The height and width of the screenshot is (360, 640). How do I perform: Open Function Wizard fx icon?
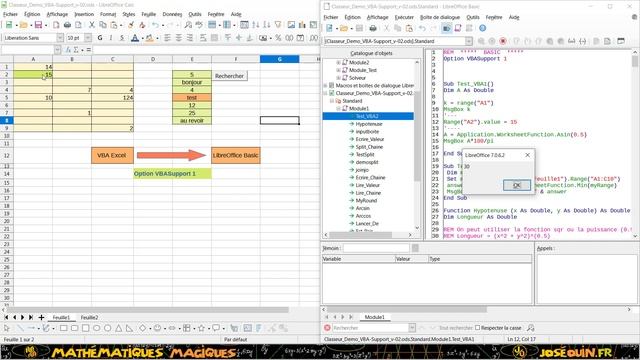tap(68, 50)
